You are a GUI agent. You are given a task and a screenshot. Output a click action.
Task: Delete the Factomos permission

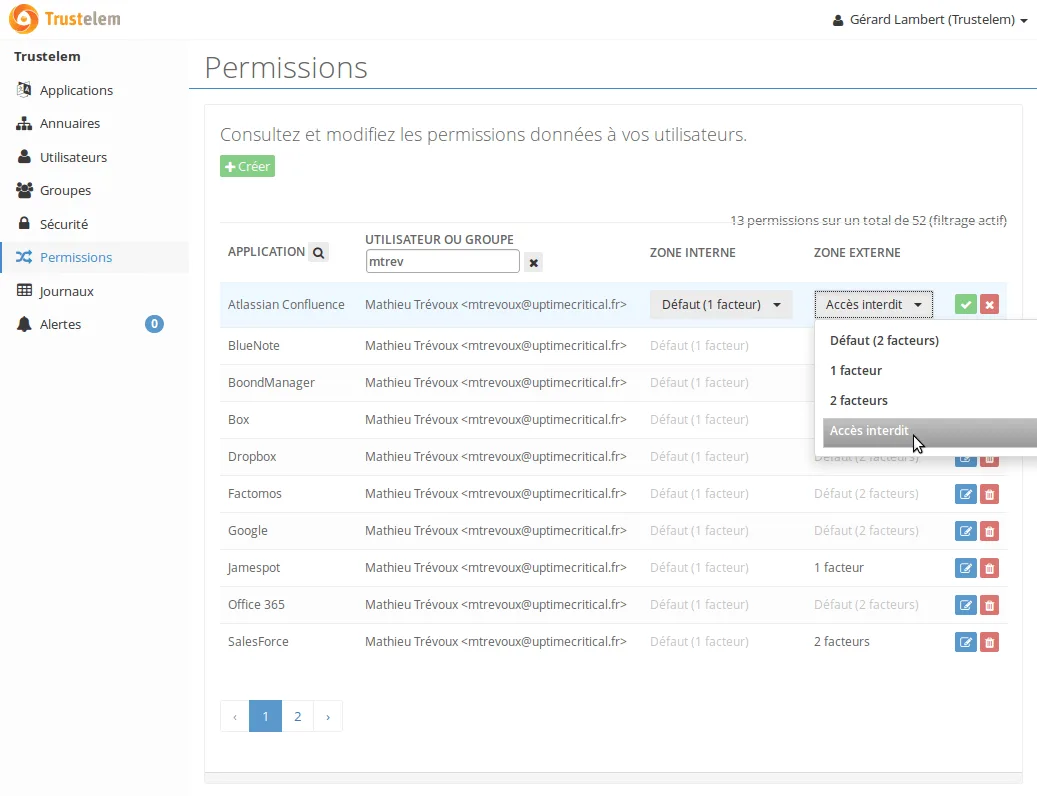[x=989, y=494]
